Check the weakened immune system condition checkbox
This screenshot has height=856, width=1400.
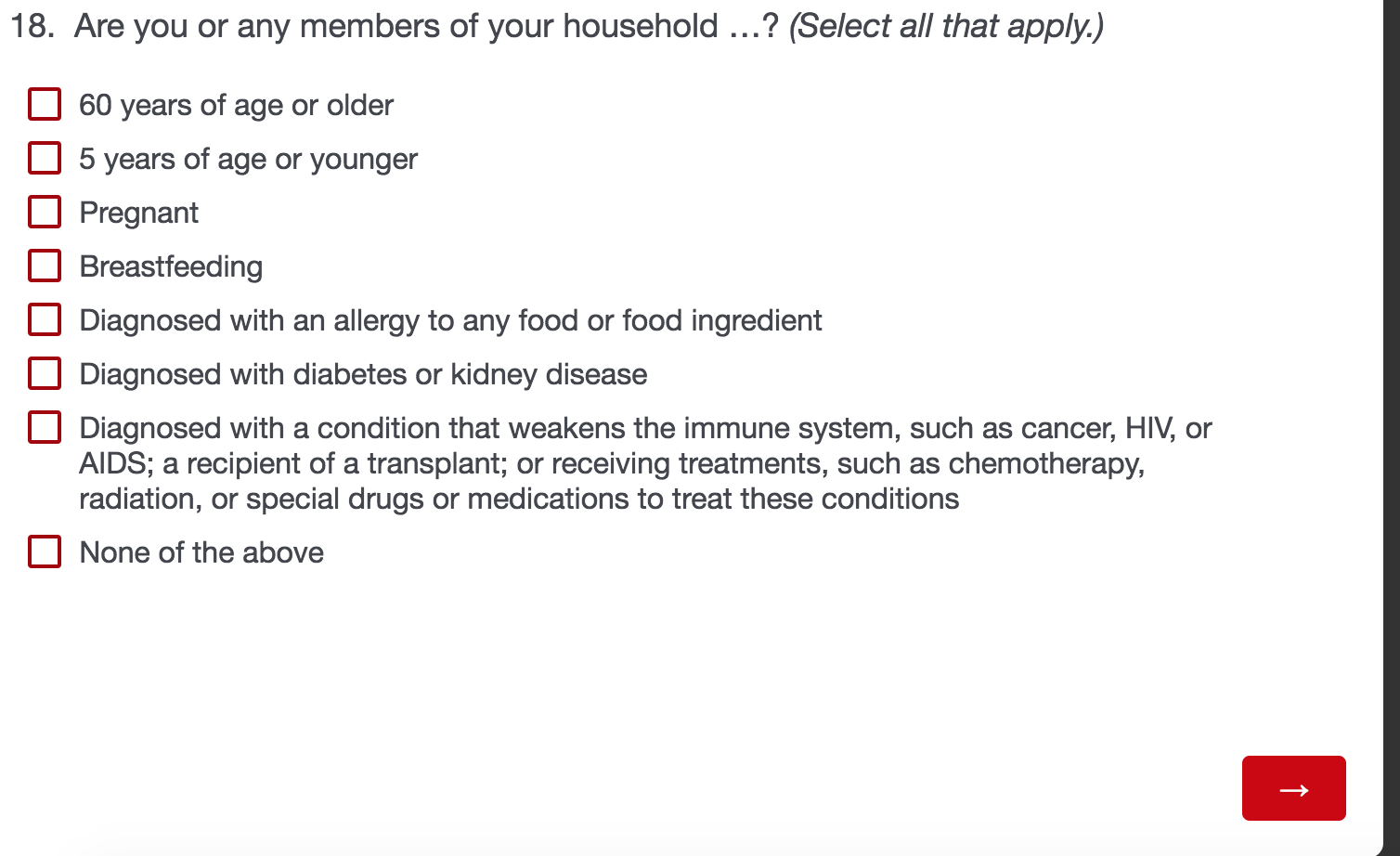(x=45, y=428)
